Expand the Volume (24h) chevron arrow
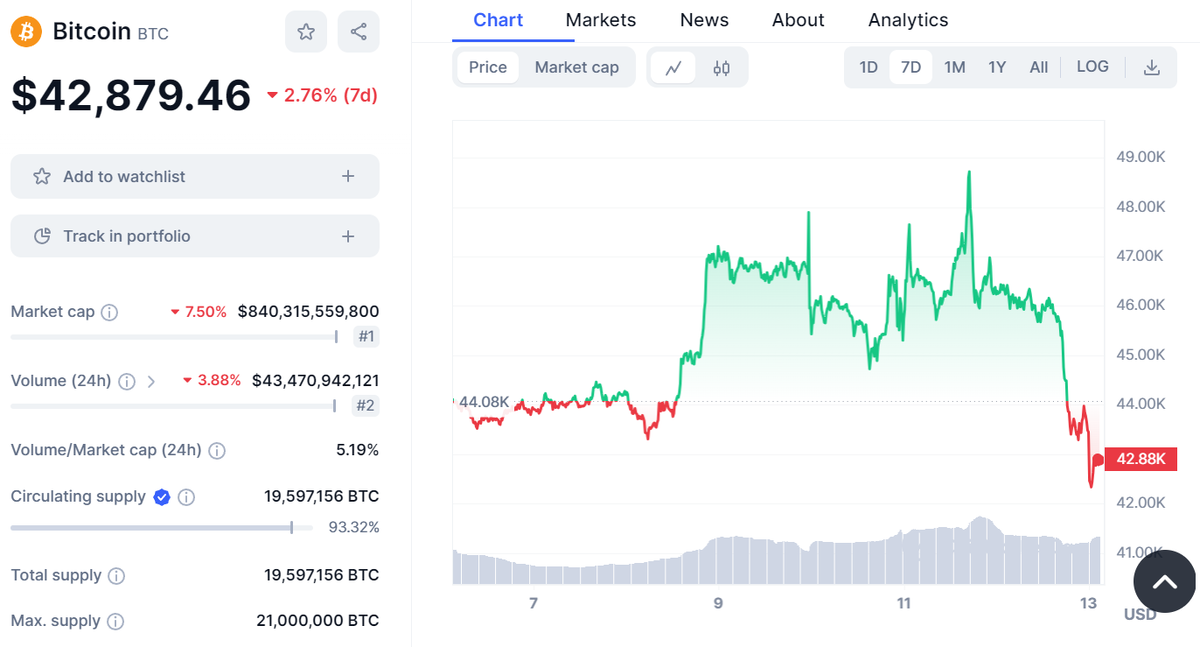The image size is (1200, 647). click(152, 381)
